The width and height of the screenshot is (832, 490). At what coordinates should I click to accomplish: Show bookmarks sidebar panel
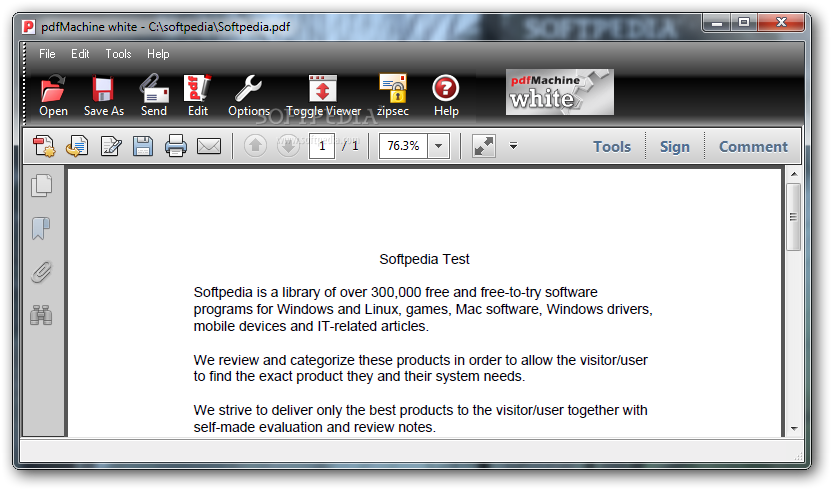41,229
